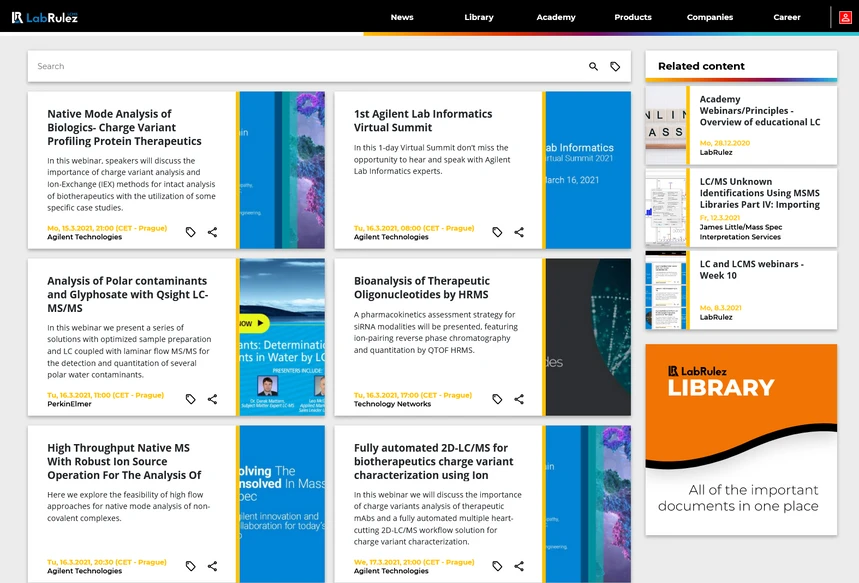Click tag icon on Agilent Lab Informatics Summit card
Viewport: 859px width, 583px height.
pos(497,232)
